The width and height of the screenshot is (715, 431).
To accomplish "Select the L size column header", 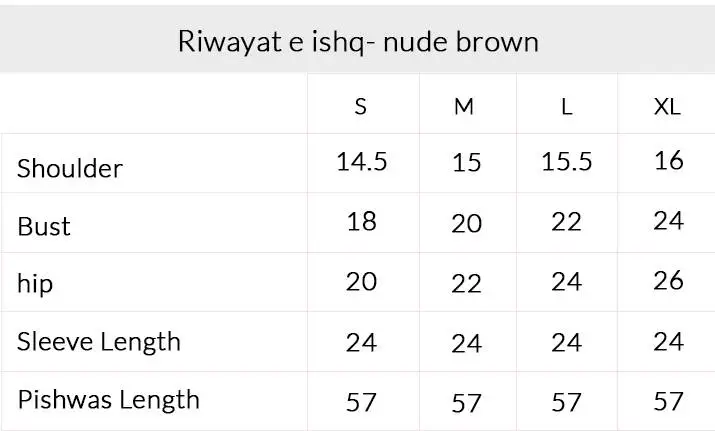I will click(567, 107).
